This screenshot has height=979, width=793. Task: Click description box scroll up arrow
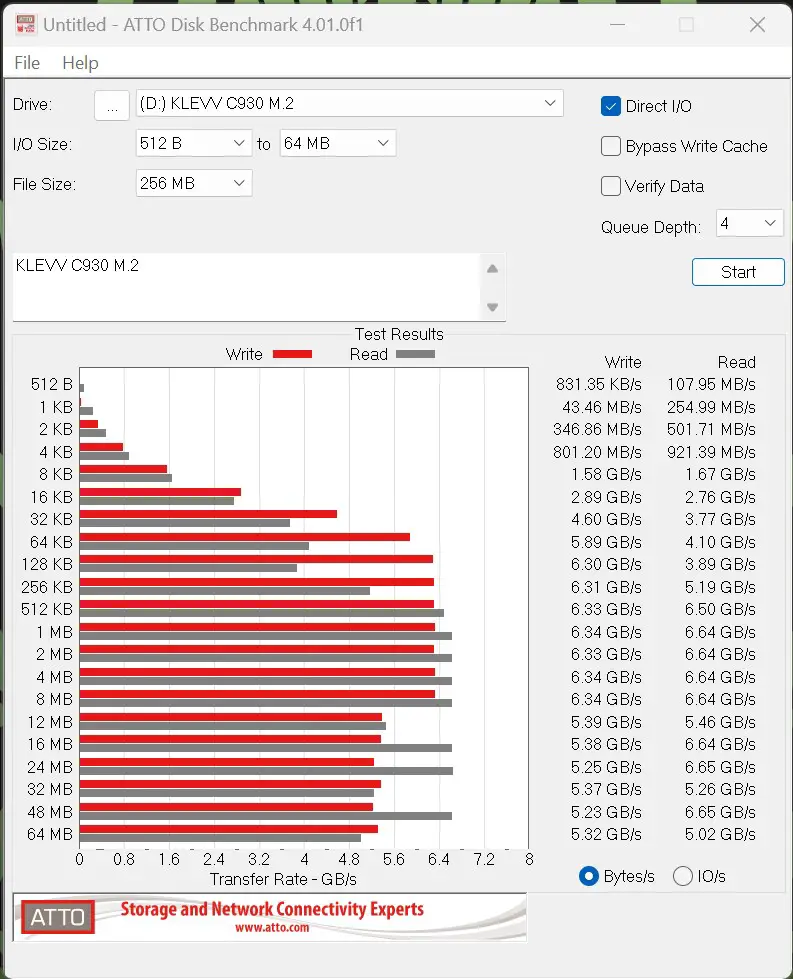pos(493,268)
